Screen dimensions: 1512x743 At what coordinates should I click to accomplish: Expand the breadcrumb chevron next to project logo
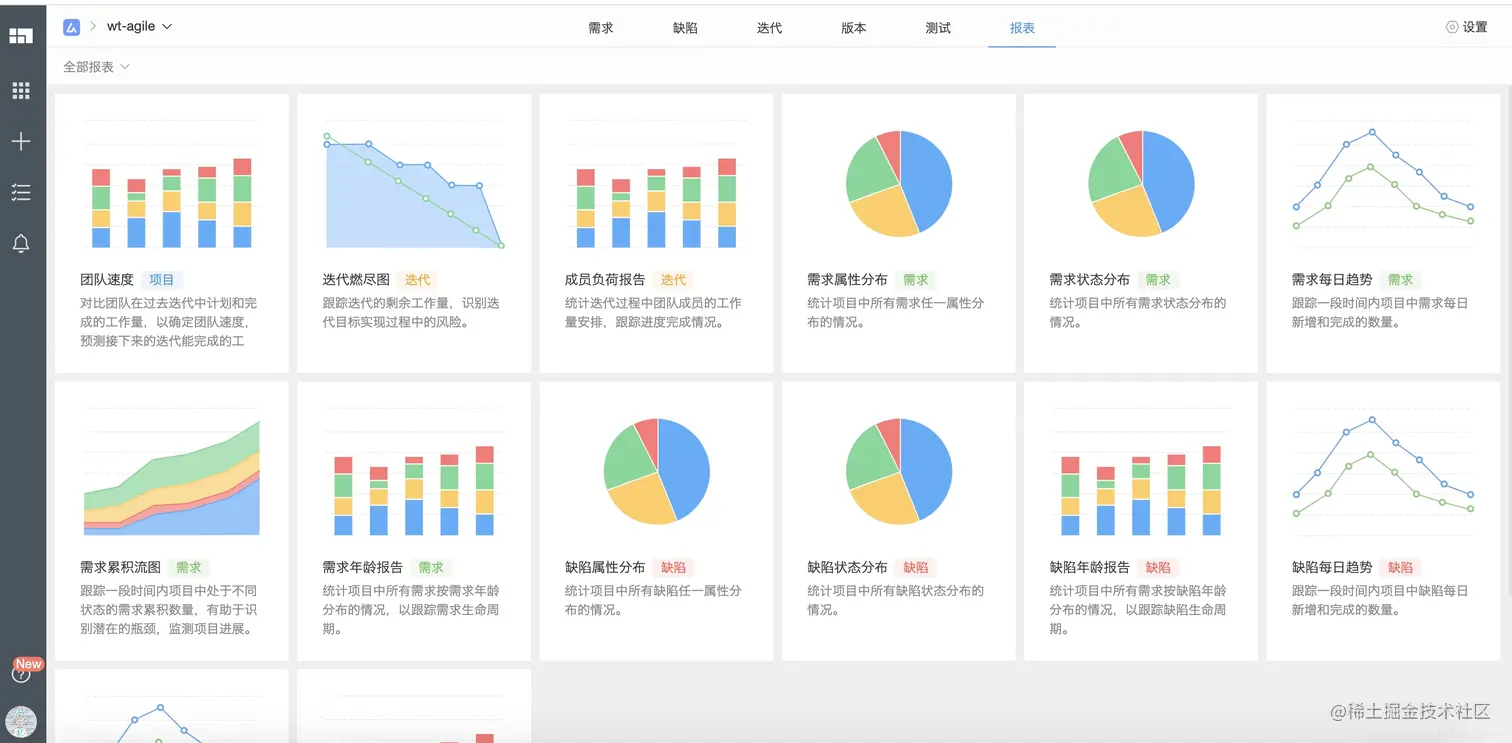[x=92, y=28]
